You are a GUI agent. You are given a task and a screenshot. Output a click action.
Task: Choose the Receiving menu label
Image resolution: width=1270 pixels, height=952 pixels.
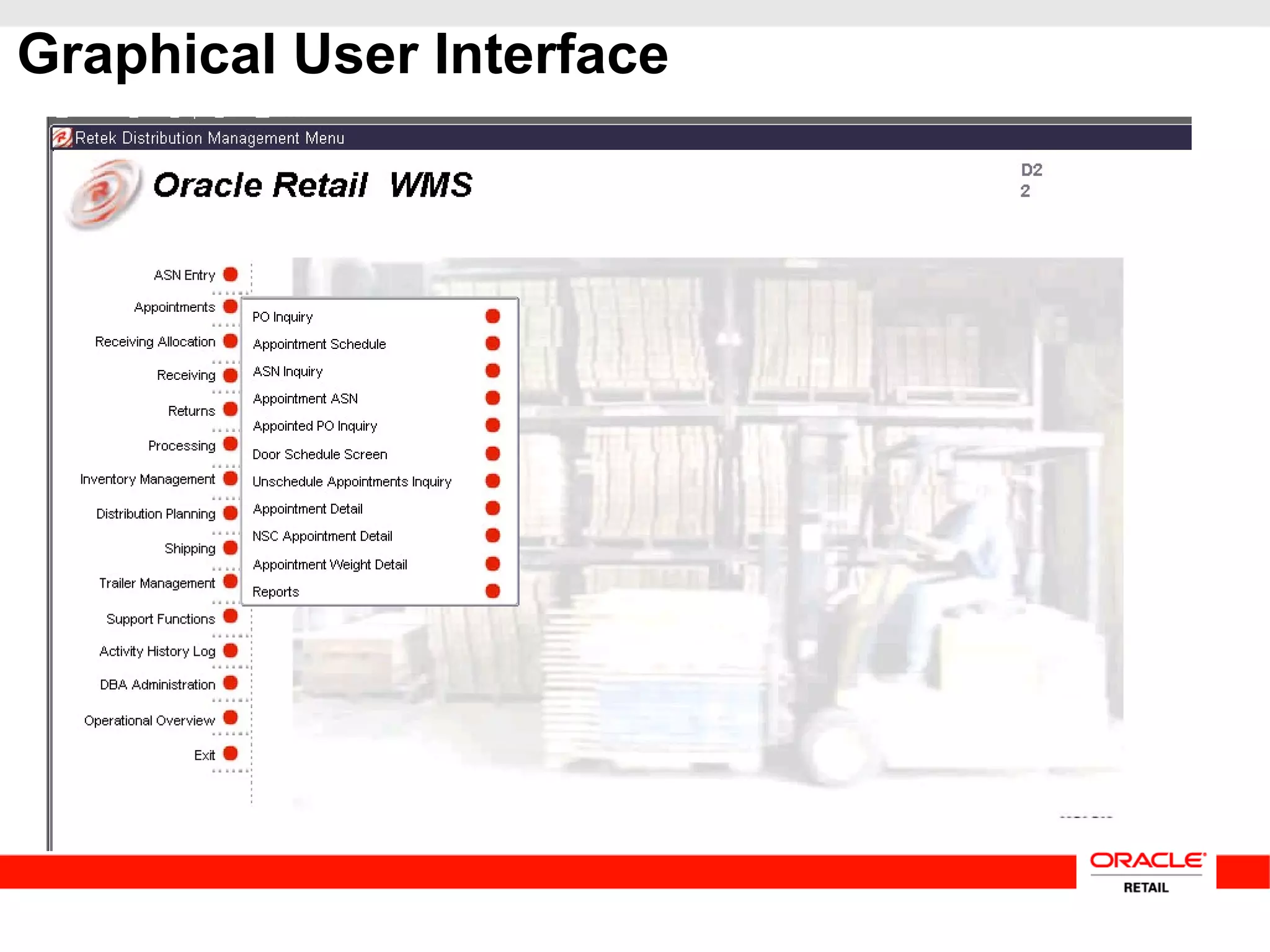(x=186, y=376)
